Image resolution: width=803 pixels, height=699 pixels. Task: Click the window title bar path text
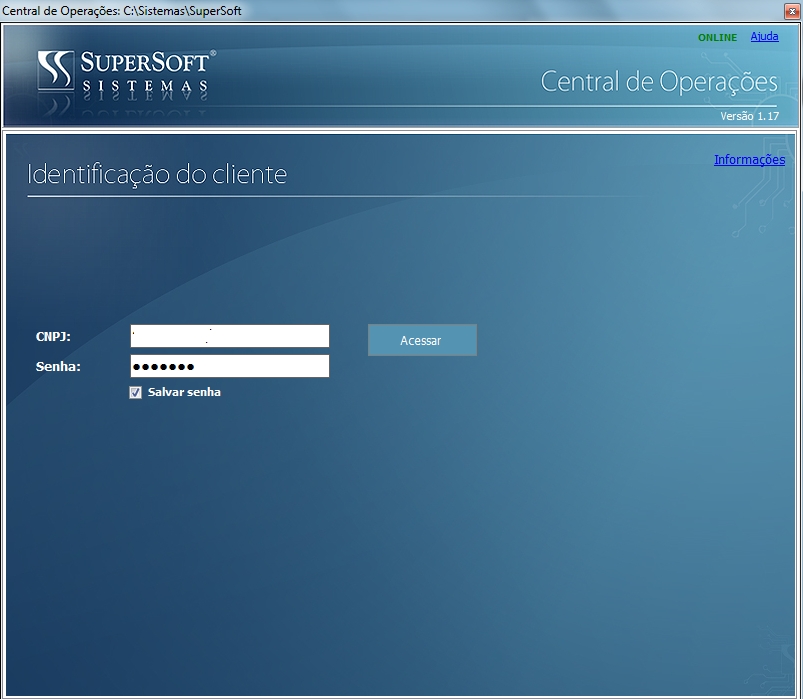click(x=122, y=11)
